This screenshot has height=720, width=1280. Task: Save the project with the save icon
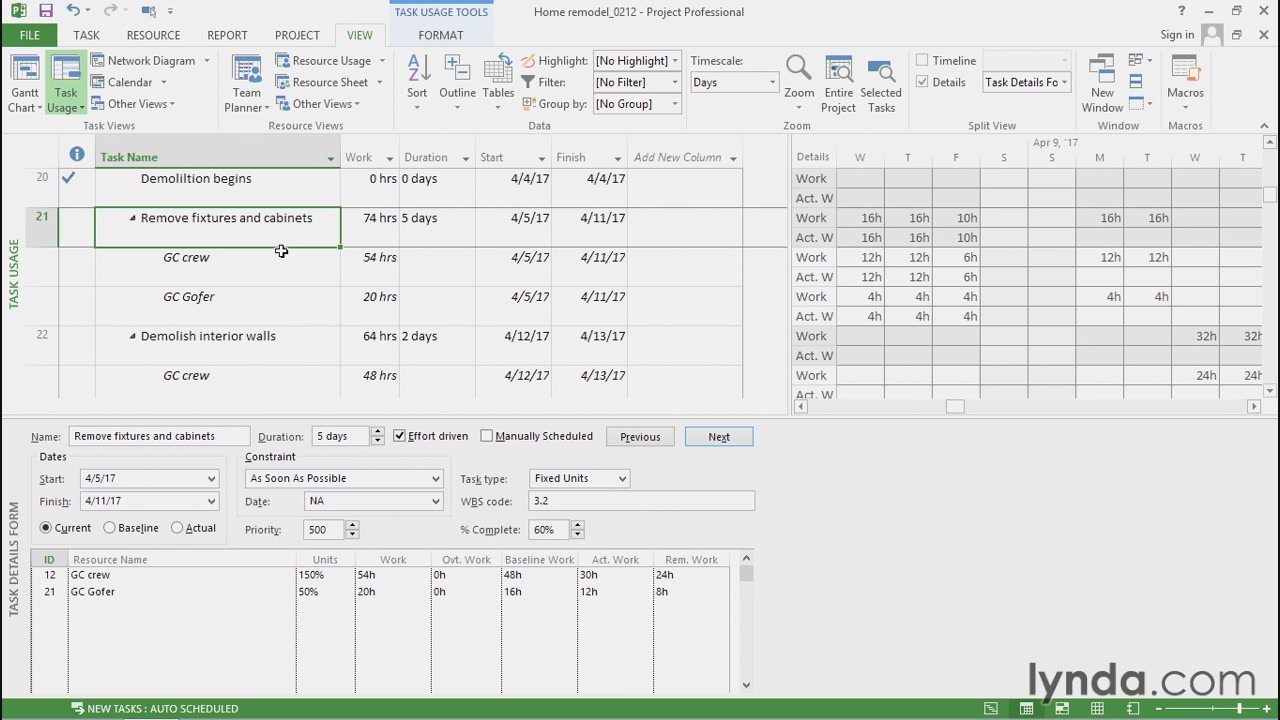coord(46,11)
